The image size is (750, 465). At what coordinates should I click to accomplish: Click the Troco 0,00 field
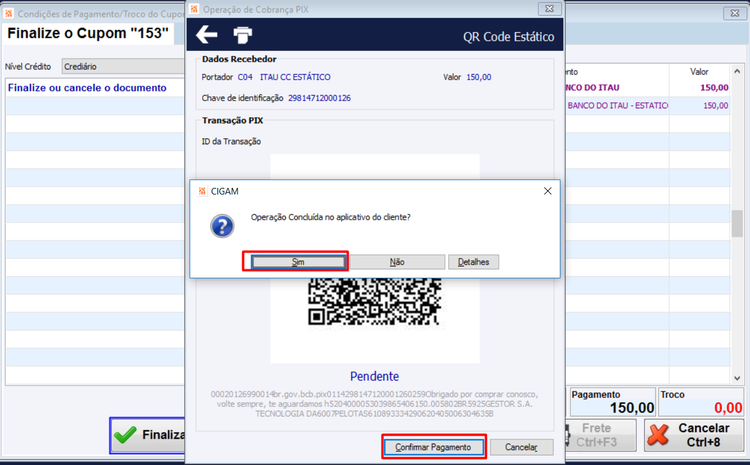pyautogui.click(x=701, y=402)
